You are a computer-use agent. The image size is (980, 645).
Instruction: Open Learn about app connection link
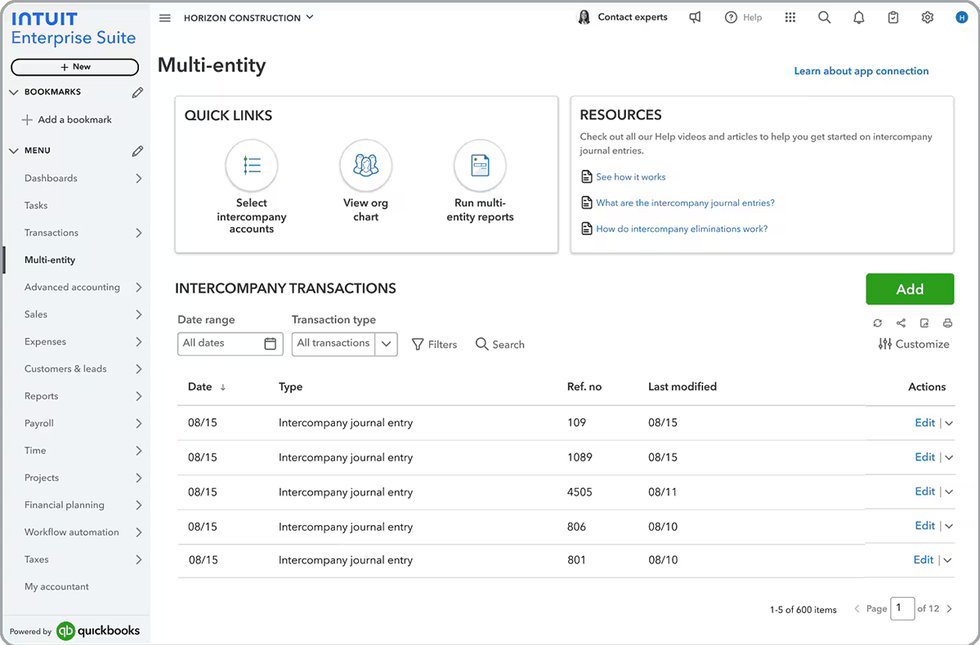click(x=861, y=71)
